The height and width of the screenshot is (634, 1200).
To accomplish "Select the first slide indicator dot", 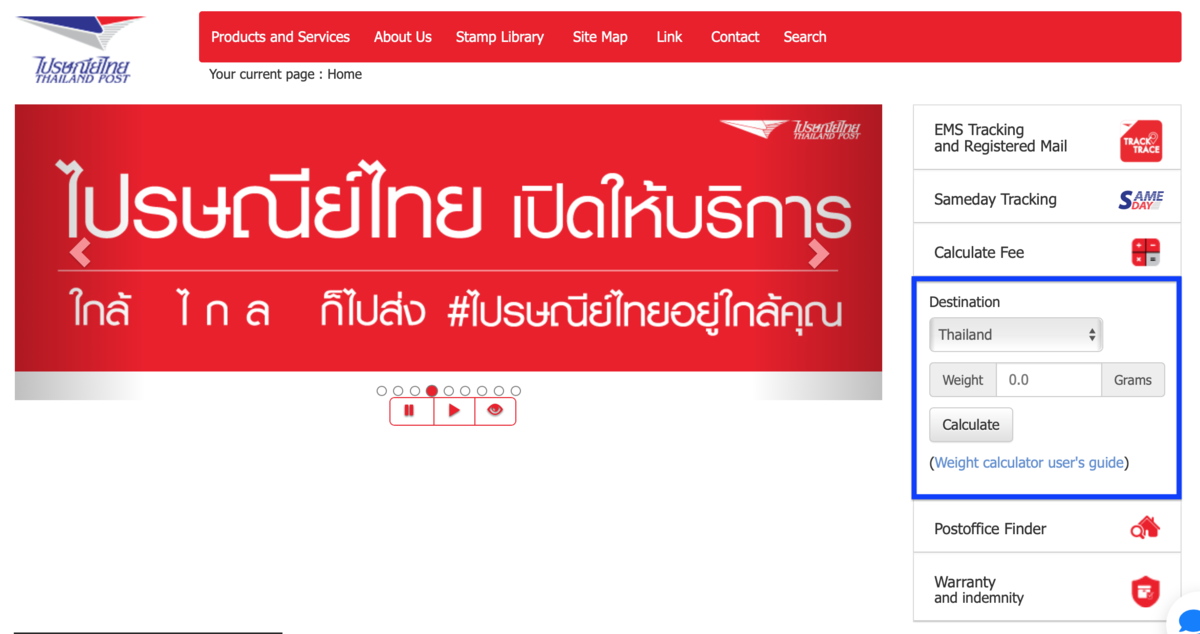I will [382, 391].
